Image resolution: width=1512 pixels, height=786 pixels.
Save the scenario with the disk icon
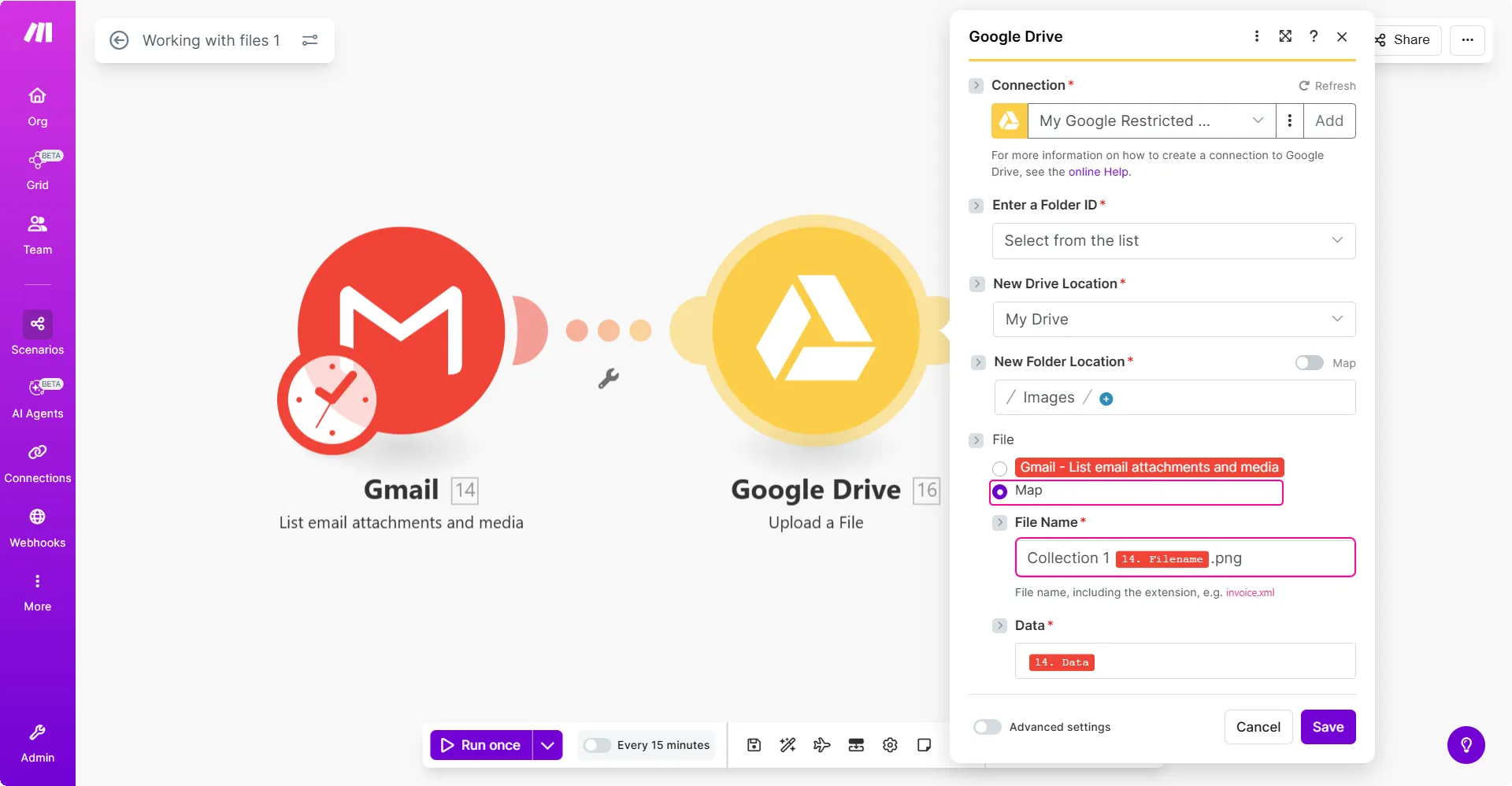pyautogui.click(x=754, y=745)
